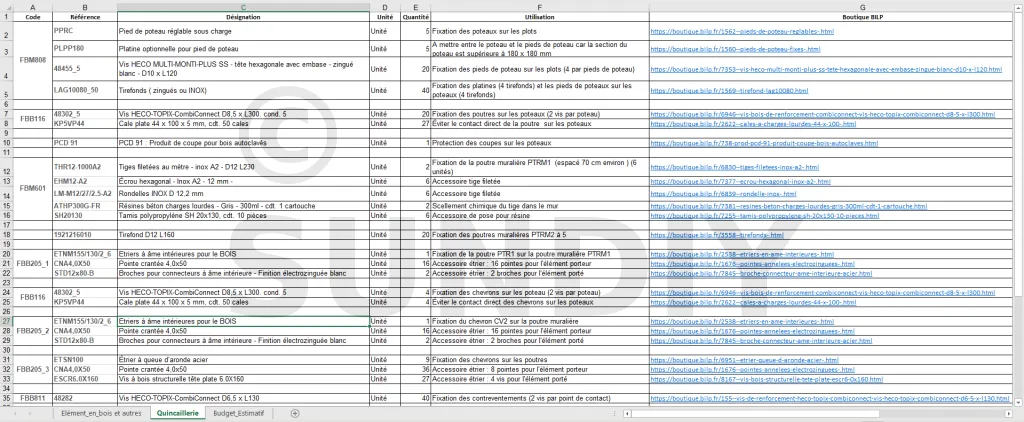
Task: Add a new sheet with plus icon
Action: click(x=294, y=413)
